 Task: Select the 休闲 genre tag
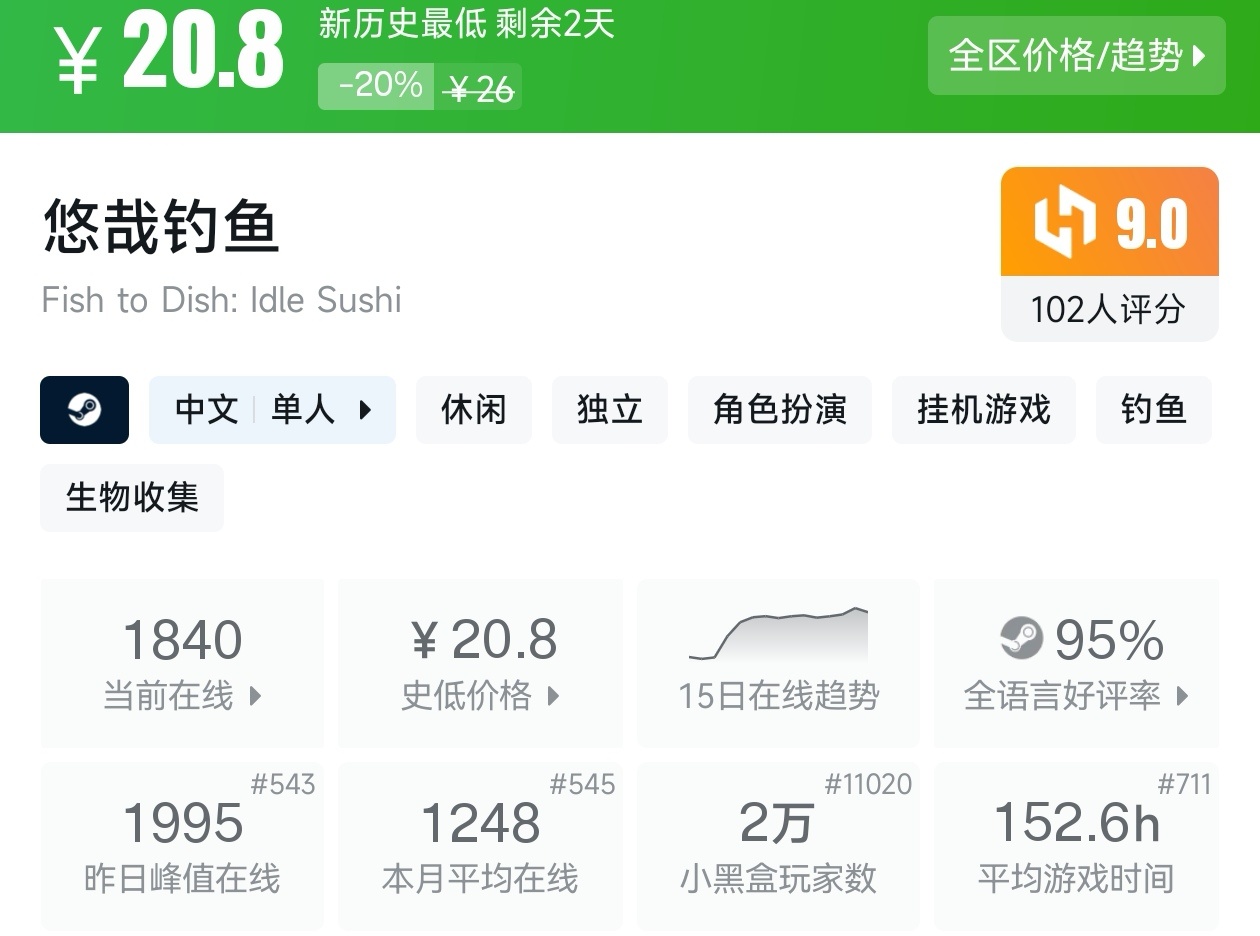coord(473,410)
